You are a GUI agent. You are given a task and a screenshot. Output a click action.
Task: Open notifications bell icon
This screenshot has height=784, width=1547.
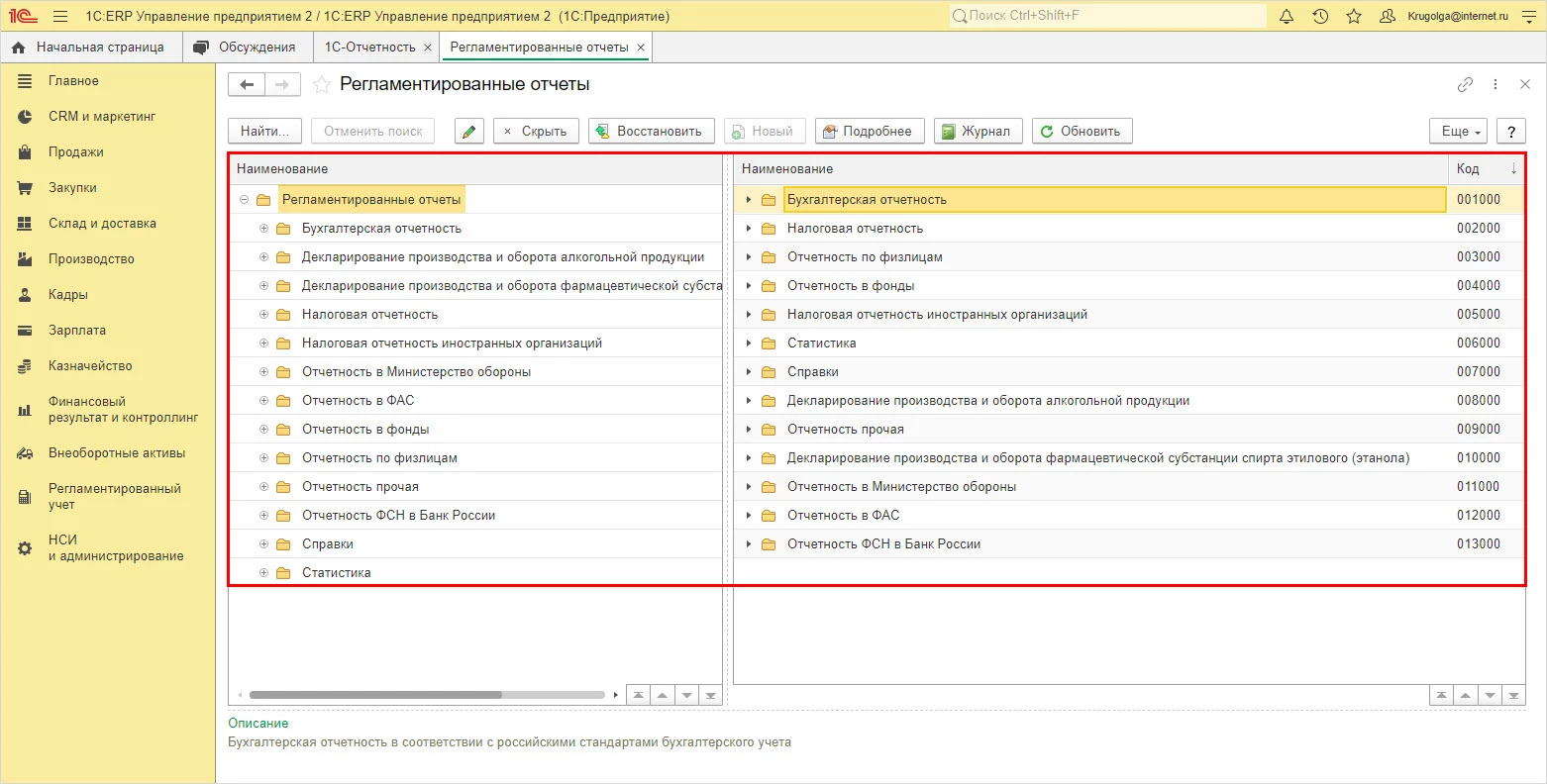1287,16
